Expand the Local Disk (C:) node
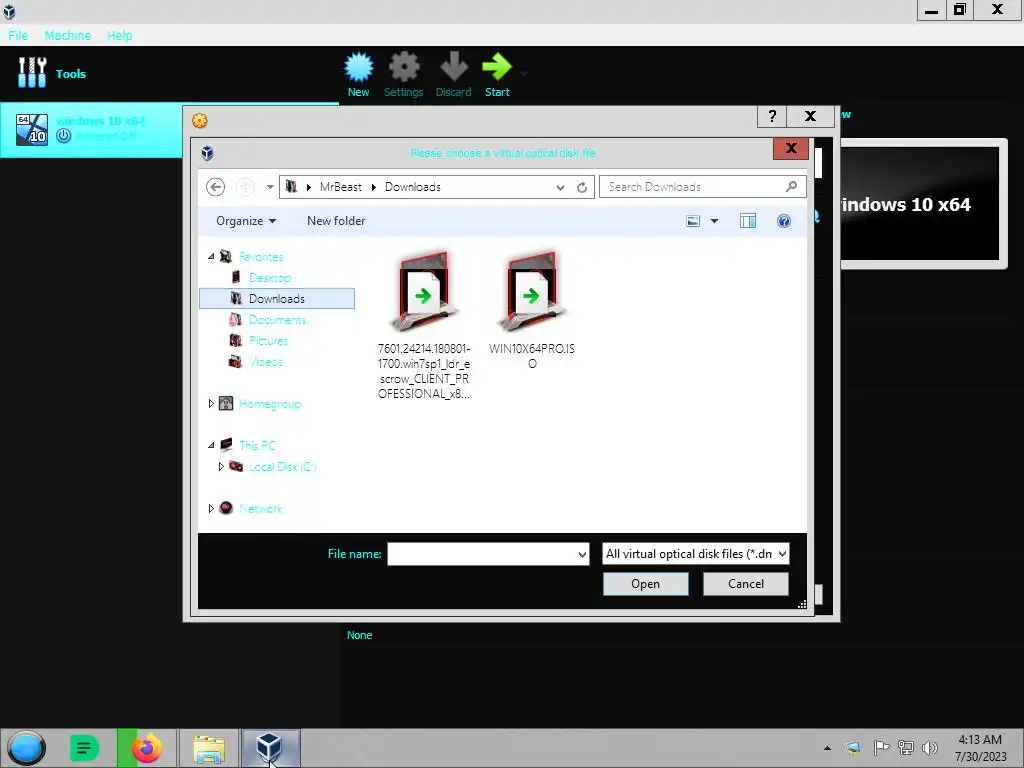1024x768 pixels. point(221,466)
